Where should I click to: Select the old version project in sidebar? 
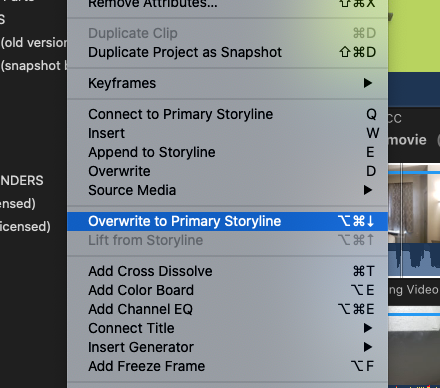pyautogui.click(x=33, y=43)
